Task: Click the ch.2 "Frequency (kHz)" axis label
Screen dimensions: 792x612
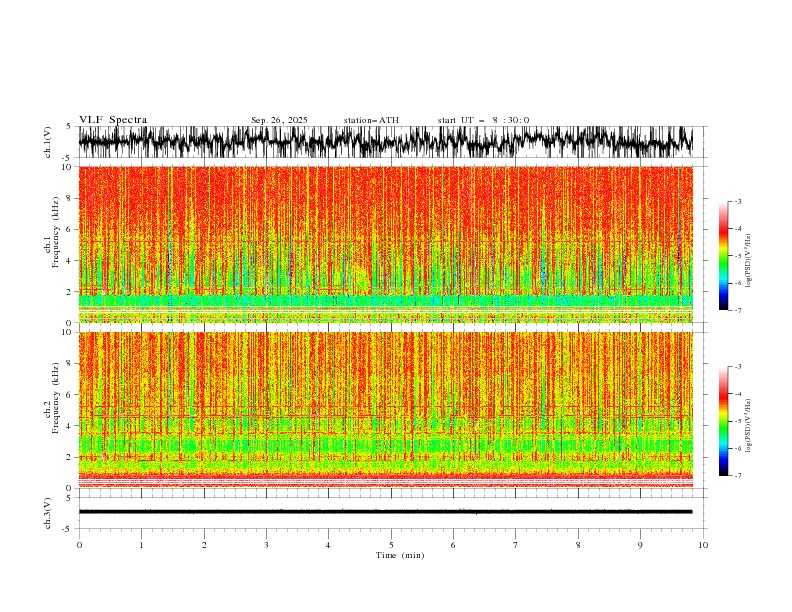Action: point(56,397)
